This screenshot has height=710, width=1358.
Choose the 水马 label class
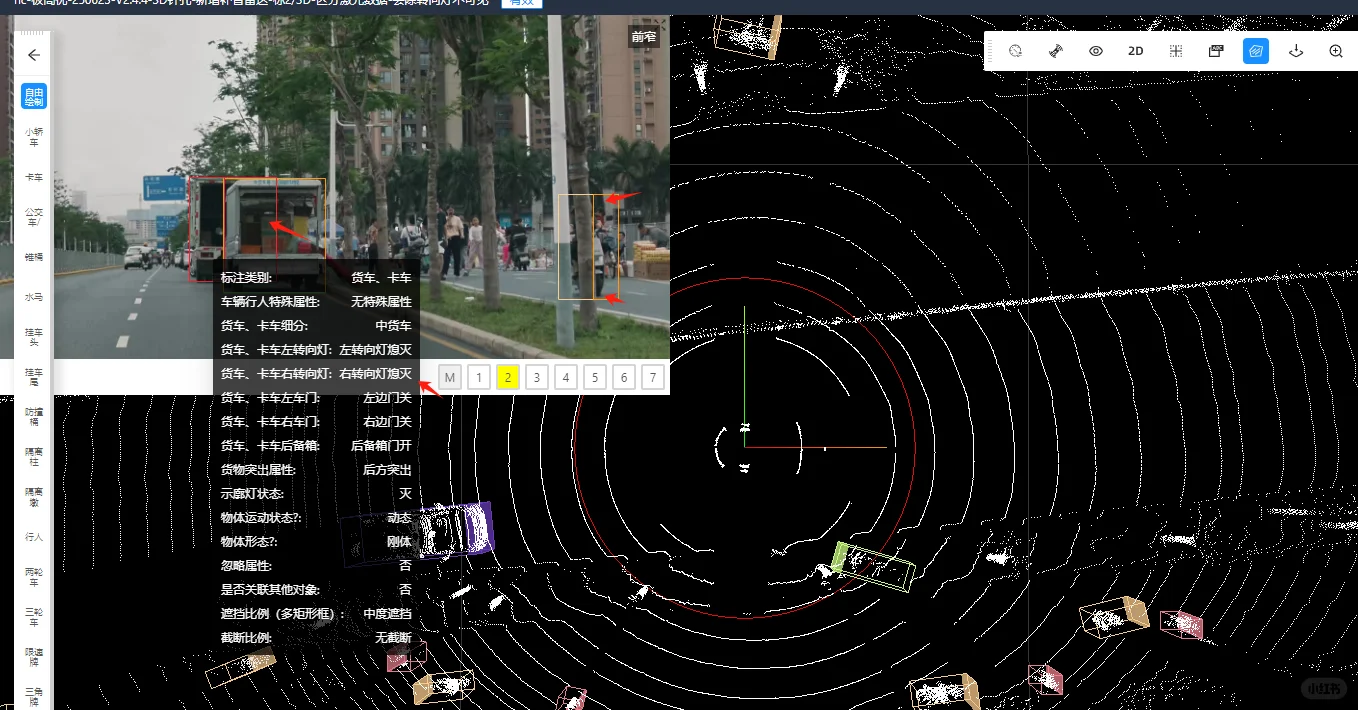34,297
